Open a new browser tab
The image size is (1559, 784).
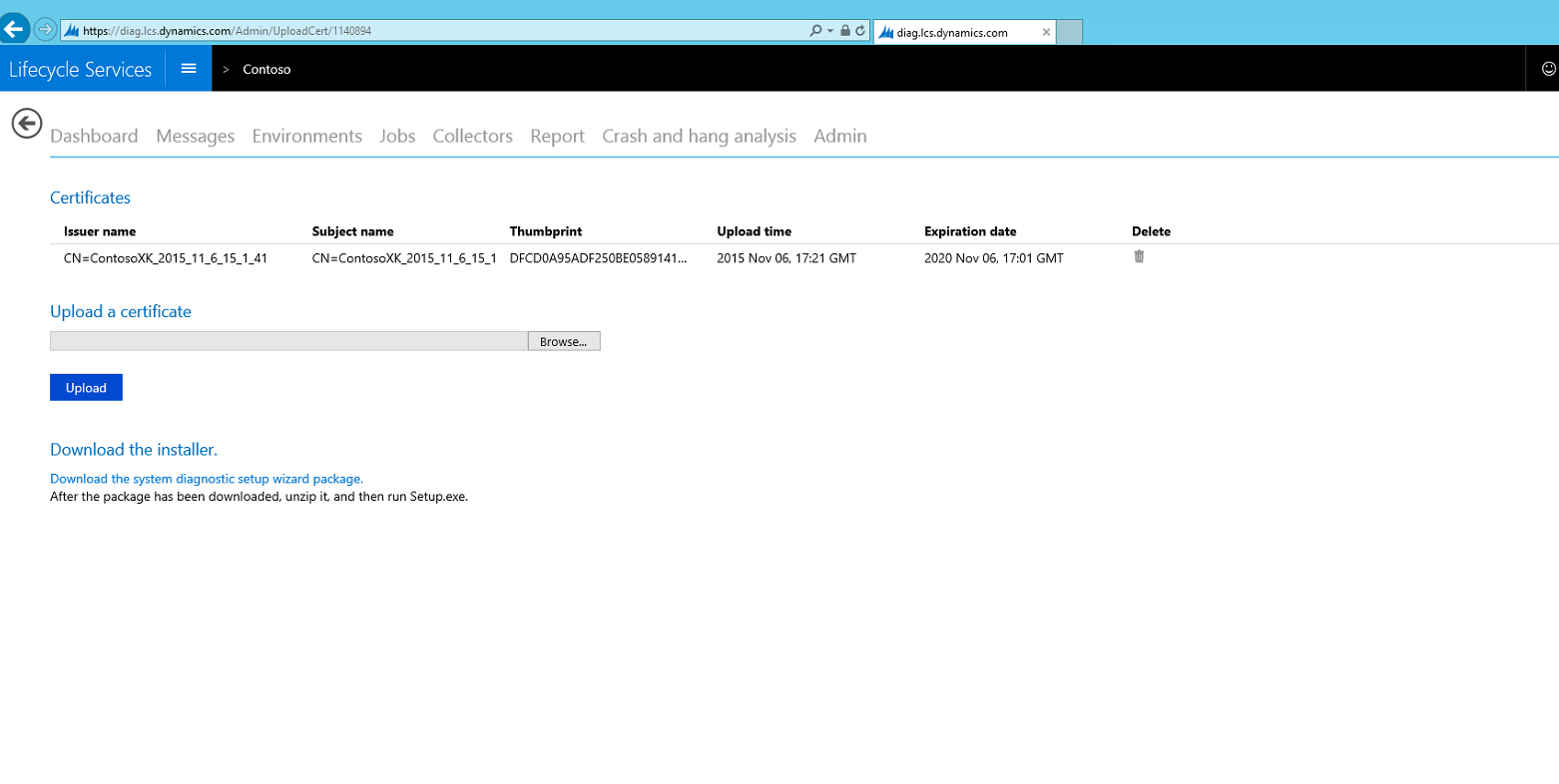[1070, 32]
